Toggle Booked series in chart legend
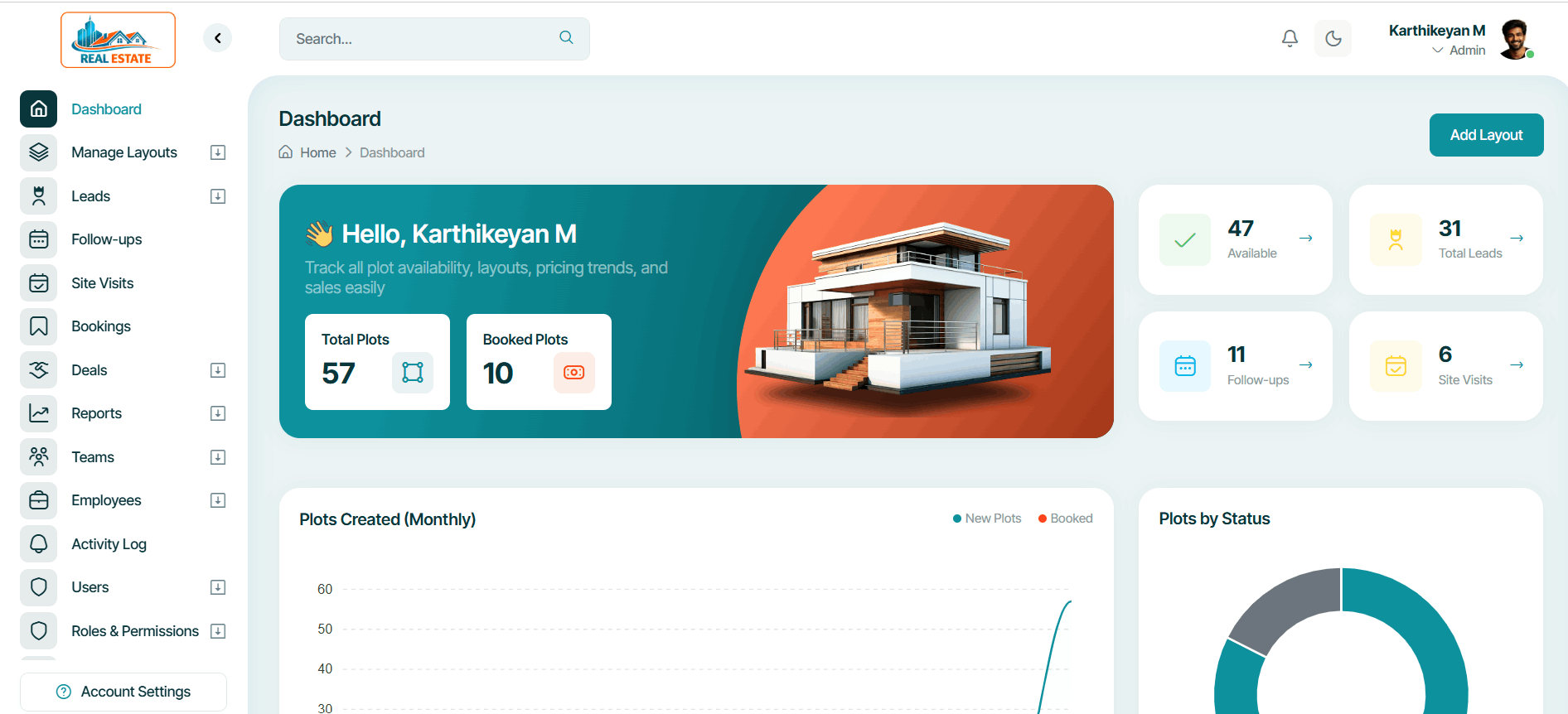 pos(1065,519)
